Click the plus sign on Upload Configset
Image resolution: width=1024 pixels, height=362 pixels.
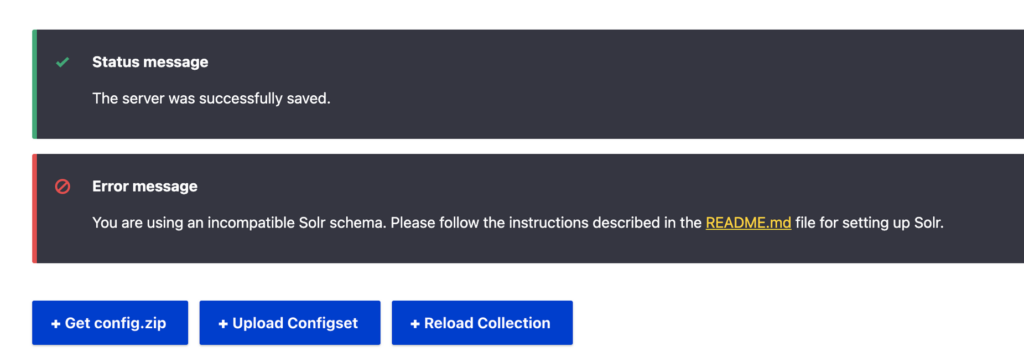pyautogui.click(x=223, y=323)
